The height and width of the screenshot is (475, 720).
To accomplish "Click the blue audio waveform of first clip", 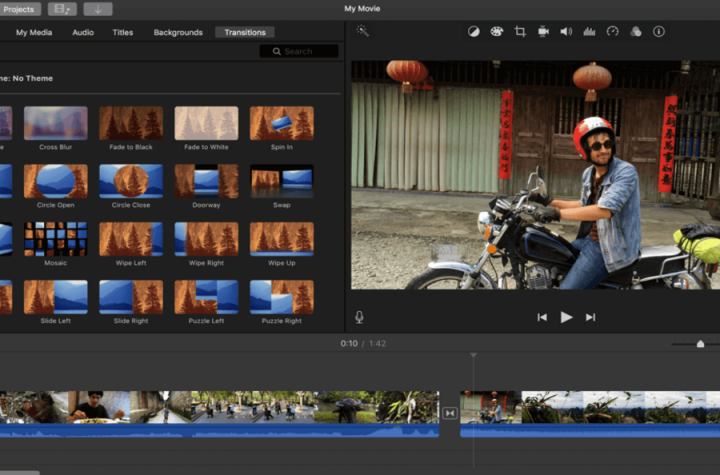I will pyautogui.click(x=219, y=430).
